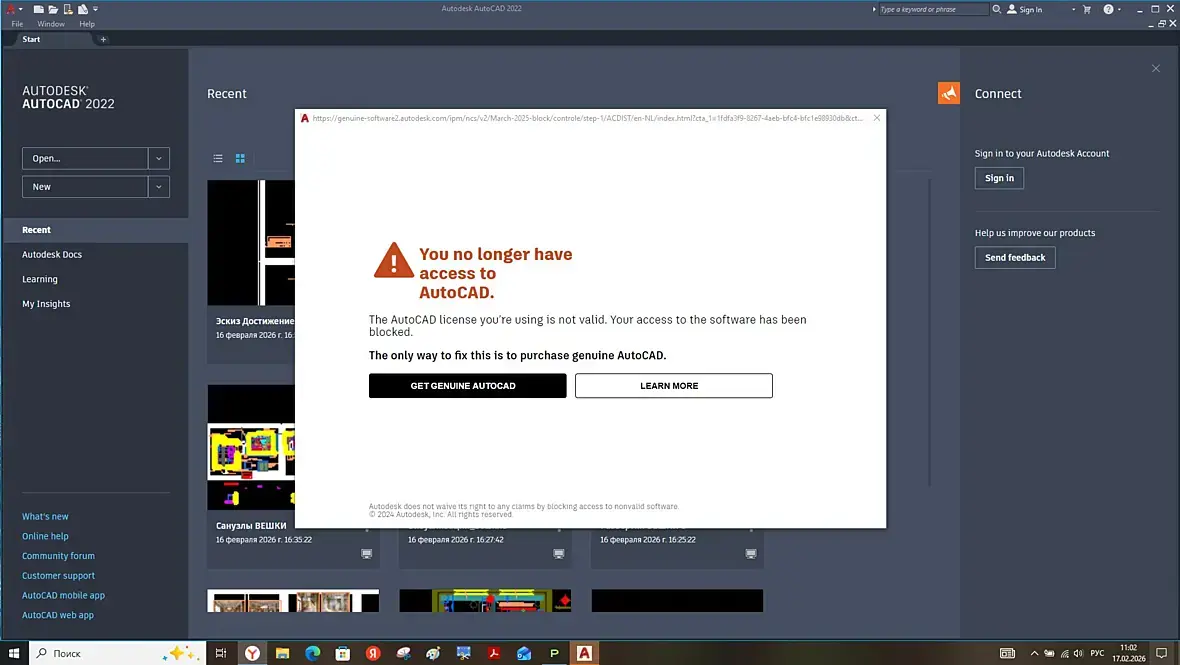Screen dimensions: 1180x665
Task: Click the New button
Action: (85, 187)
